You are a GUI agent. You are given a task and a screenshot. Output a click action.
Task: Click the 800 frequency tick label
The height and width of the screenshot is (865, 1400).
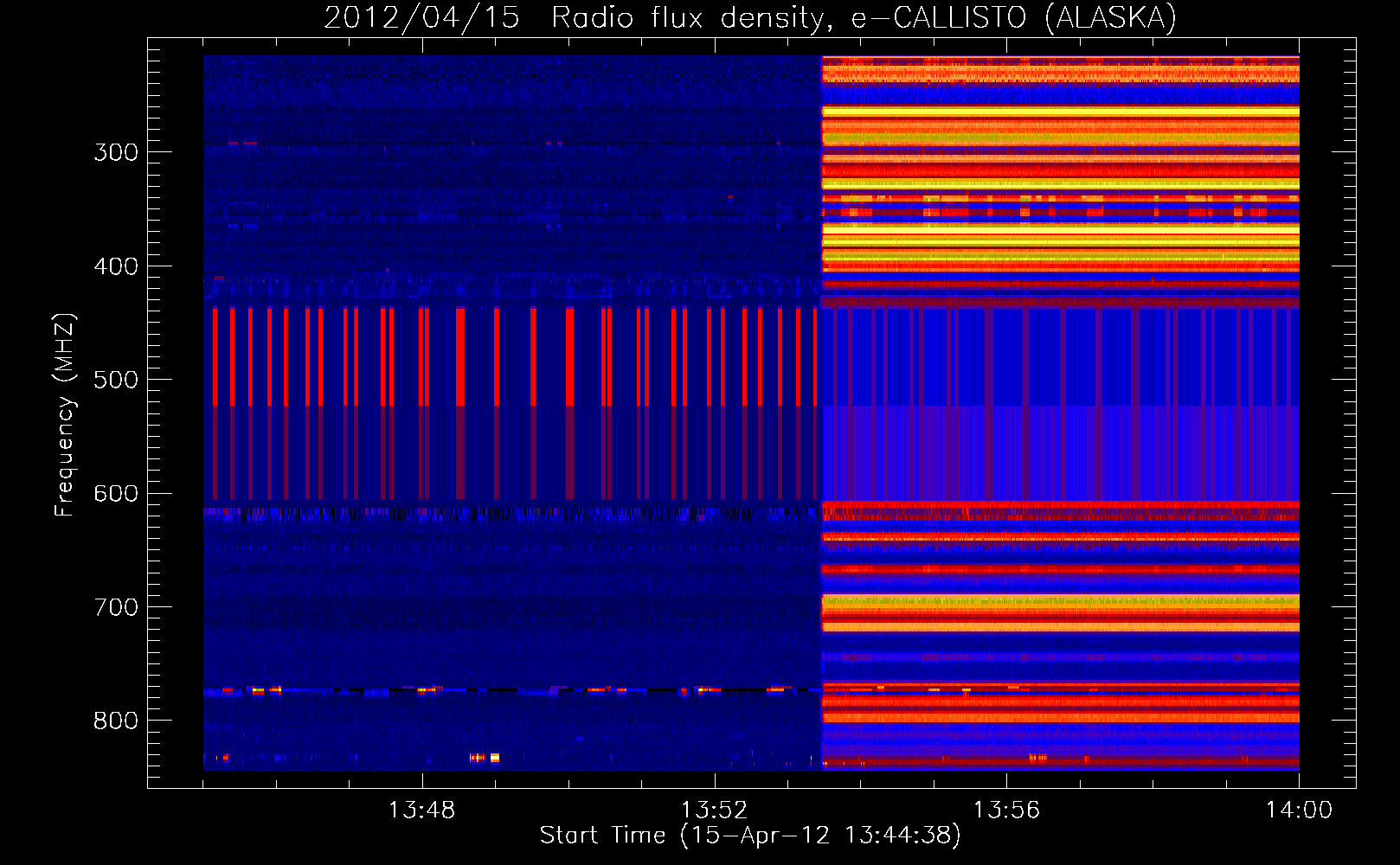point(116,721)
